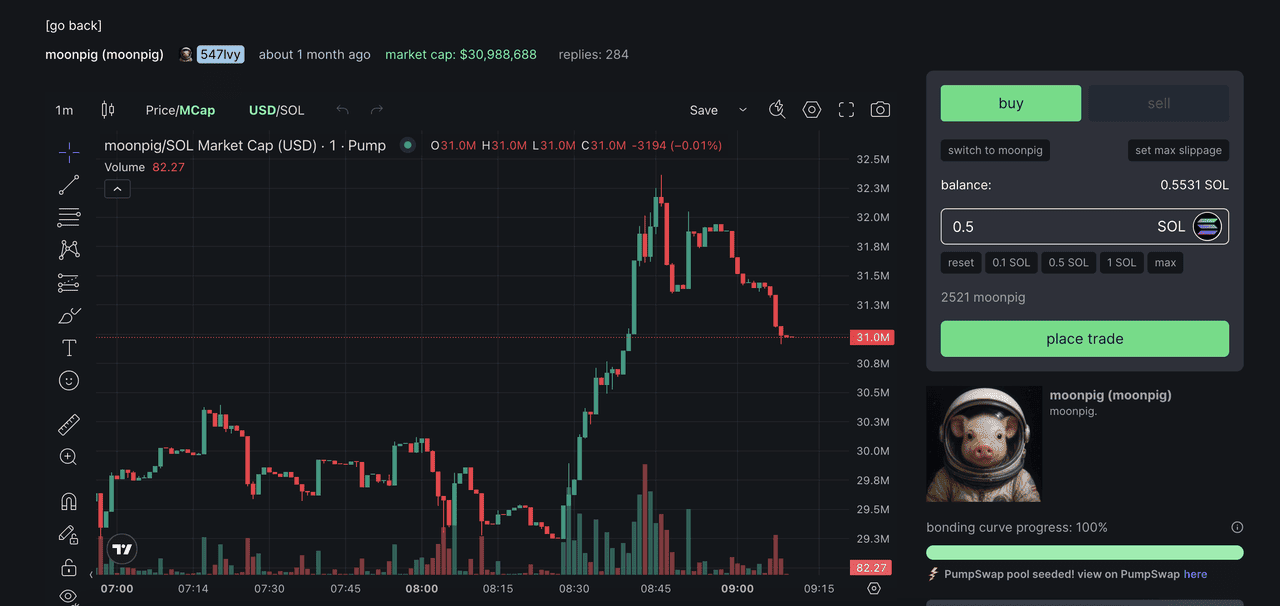
Task: Open PumpSwap via the 'here' link
Action: [1195, 574]
